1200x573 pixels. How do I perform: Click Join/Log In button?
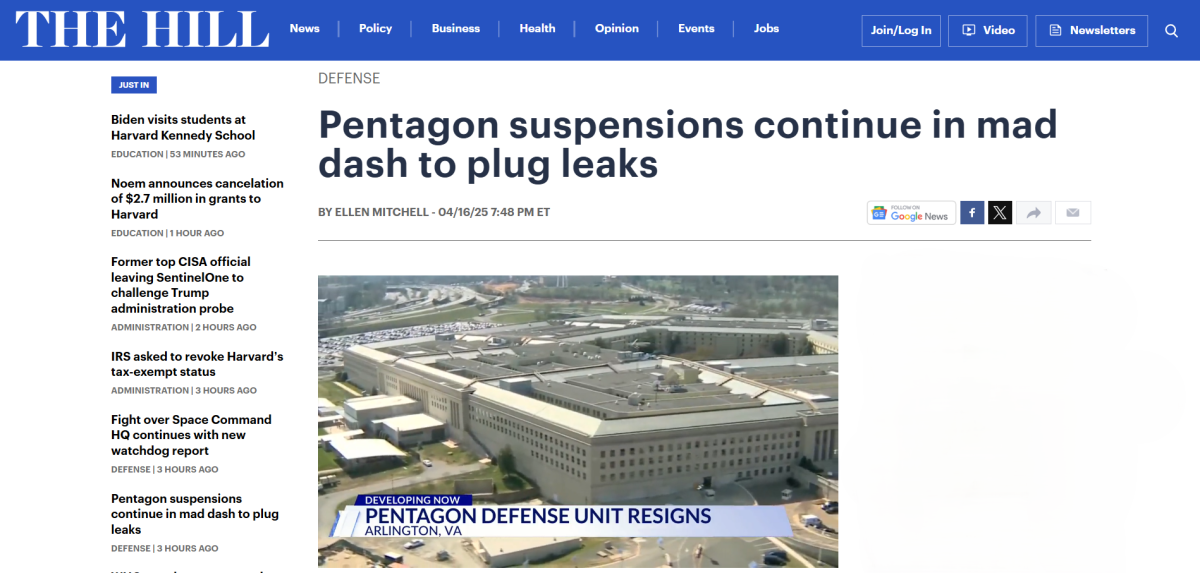coord(901,31)
